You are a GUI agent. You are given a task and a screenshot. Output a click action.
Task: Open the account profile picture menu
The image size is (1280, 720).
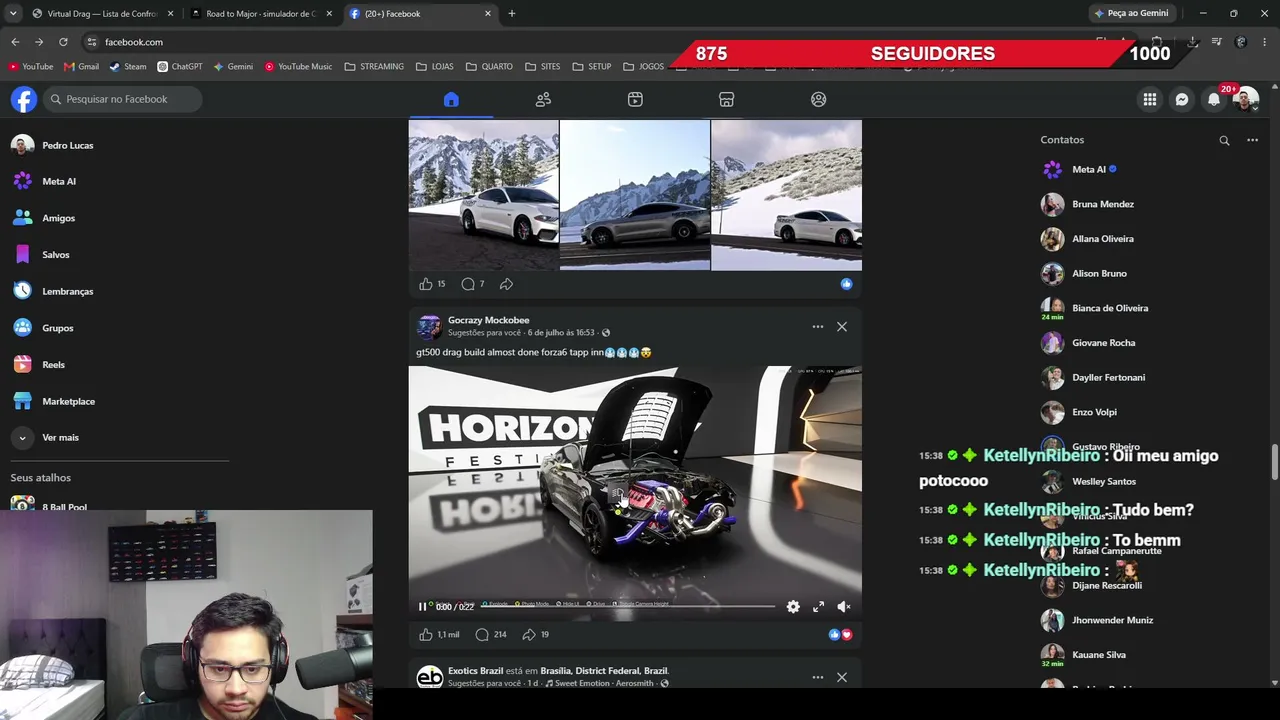pyautogui.click(x=1246, y=99)
